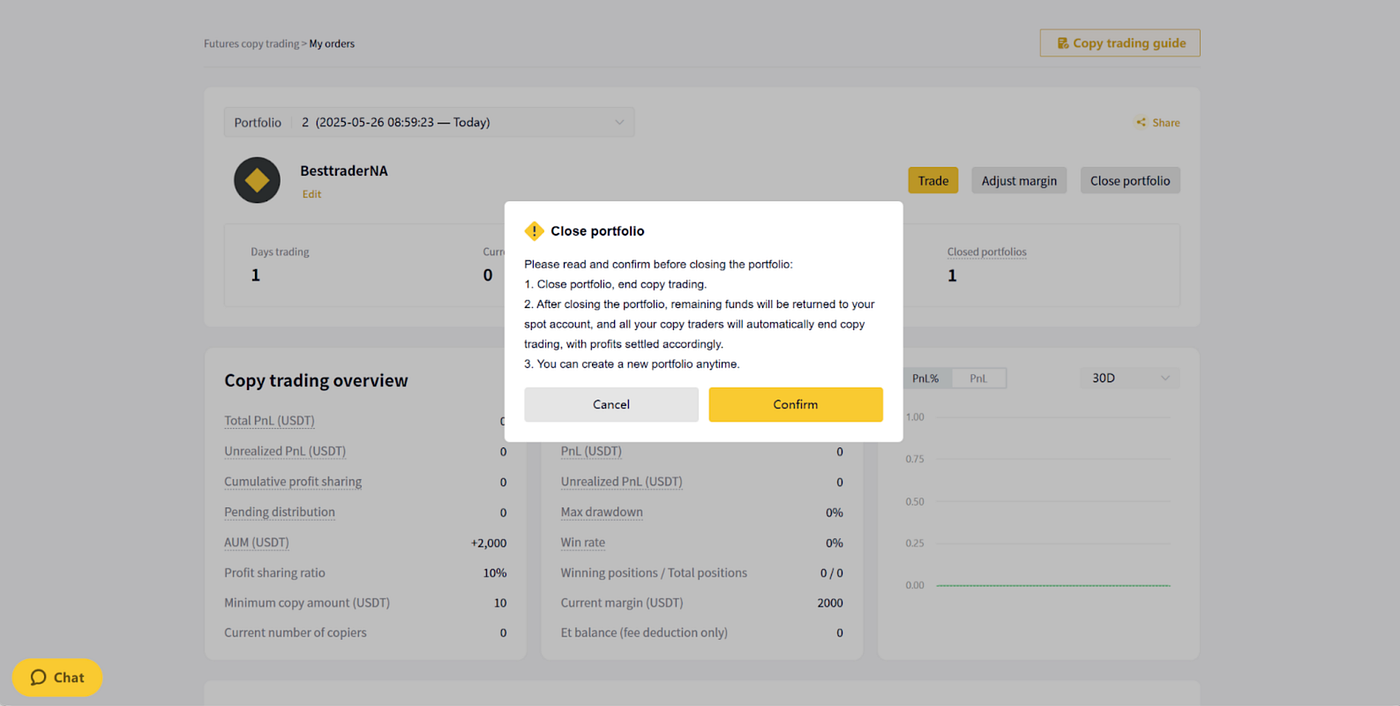Viewport: 1400px width, 706px height.
Task: Cancel the Close portfolio dialog
Action: click(x=611, y=404)
